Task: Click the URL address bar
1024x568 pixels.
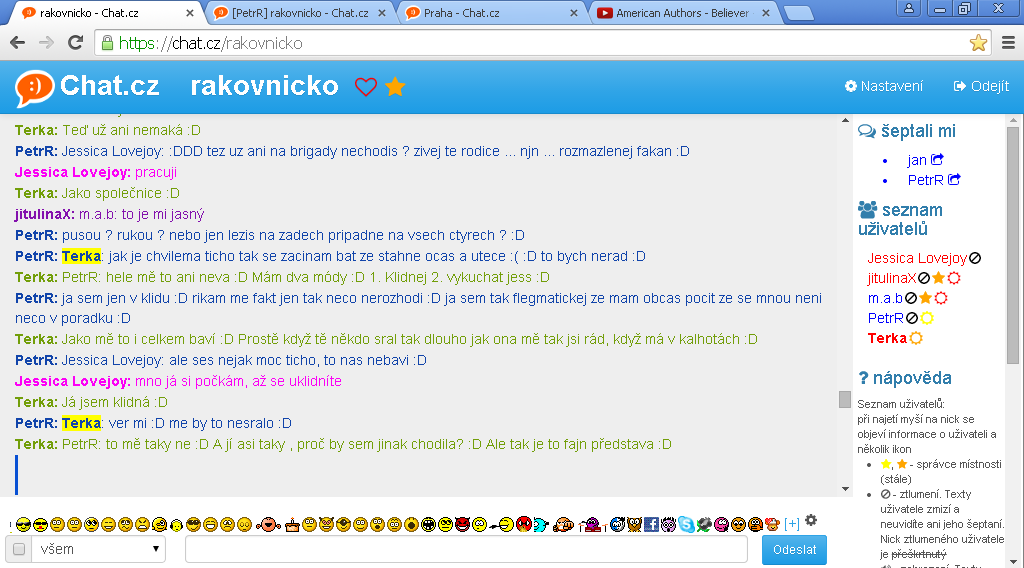Action: [542, 43]
